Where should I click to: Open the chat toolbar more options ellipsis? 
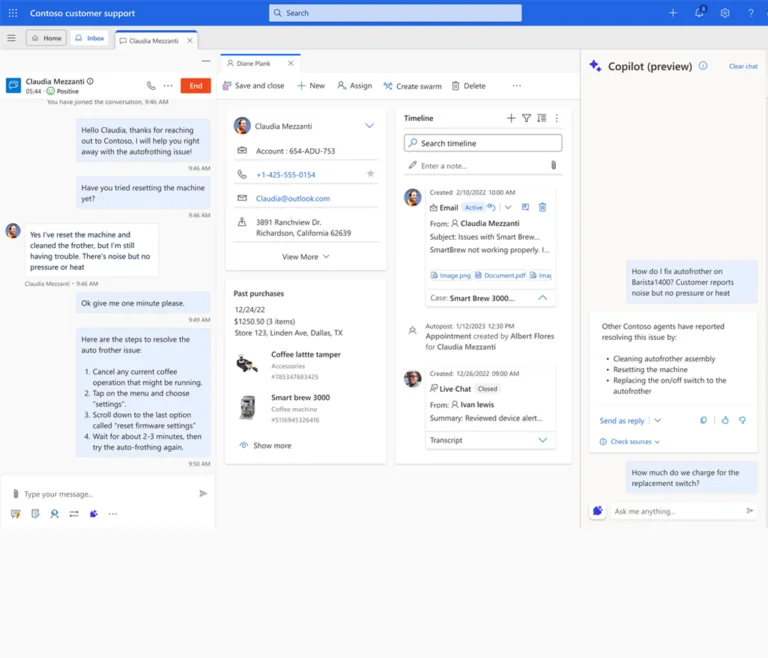[113, 514]
